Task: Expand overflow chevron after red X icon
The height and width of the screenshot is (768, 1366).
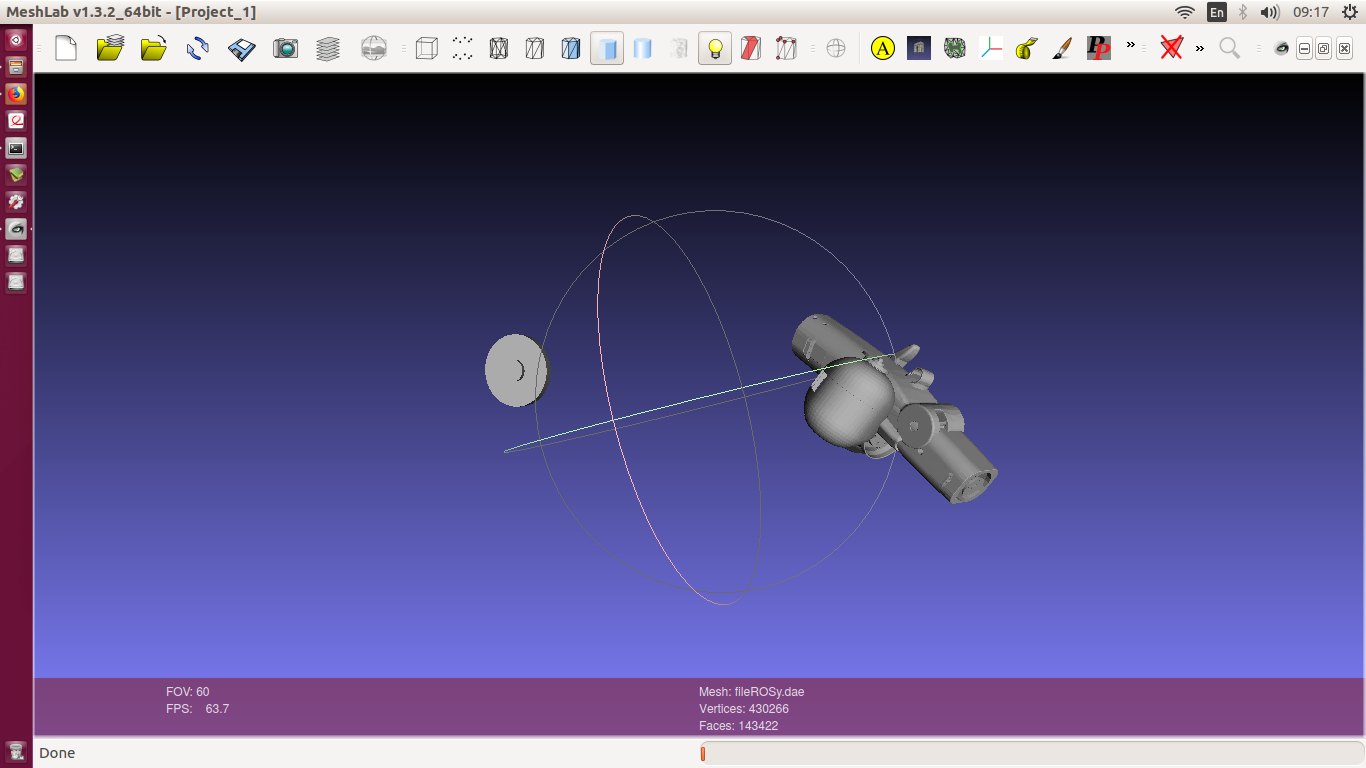Action: coord(1200,48)
